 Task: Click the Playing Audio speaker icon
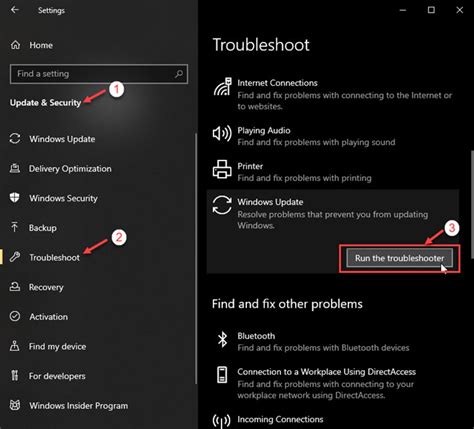click(222, 134)
